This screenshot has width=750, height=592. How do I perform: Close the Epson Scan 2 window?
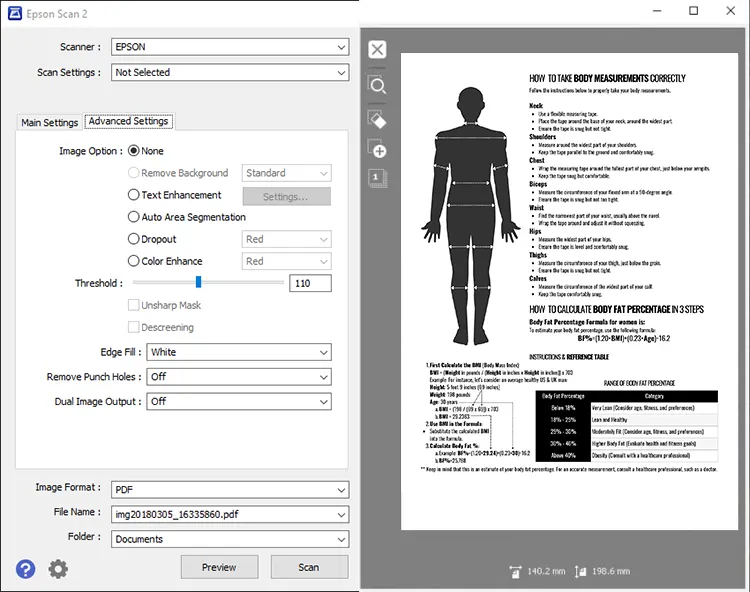[730, 11]
